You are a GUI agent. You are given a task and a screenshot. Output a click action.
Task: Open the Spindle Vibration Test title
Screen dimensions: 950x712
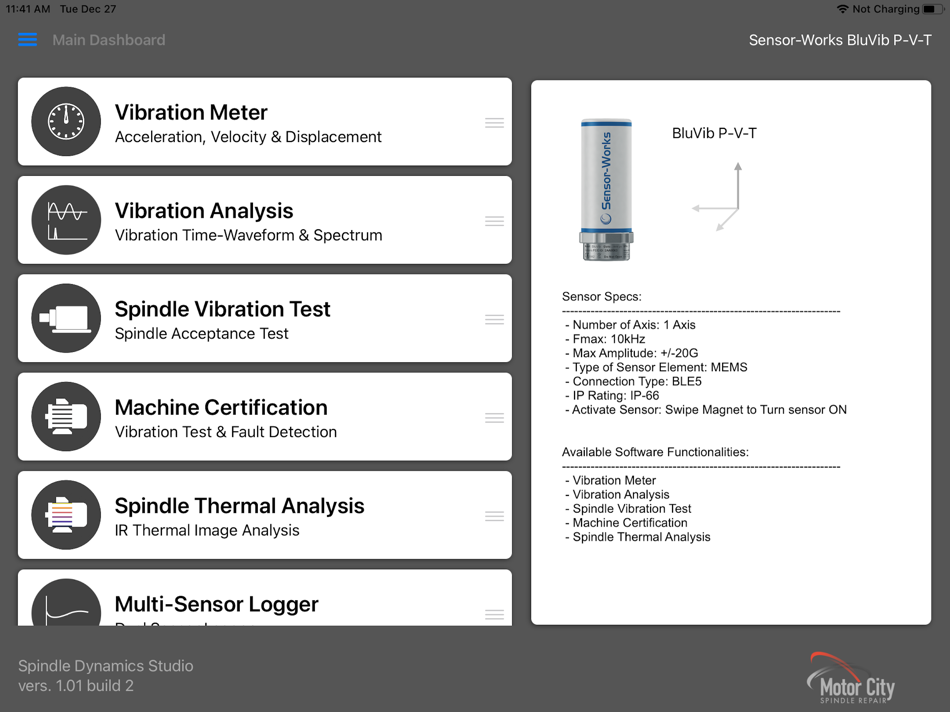(x=222, y=309)
